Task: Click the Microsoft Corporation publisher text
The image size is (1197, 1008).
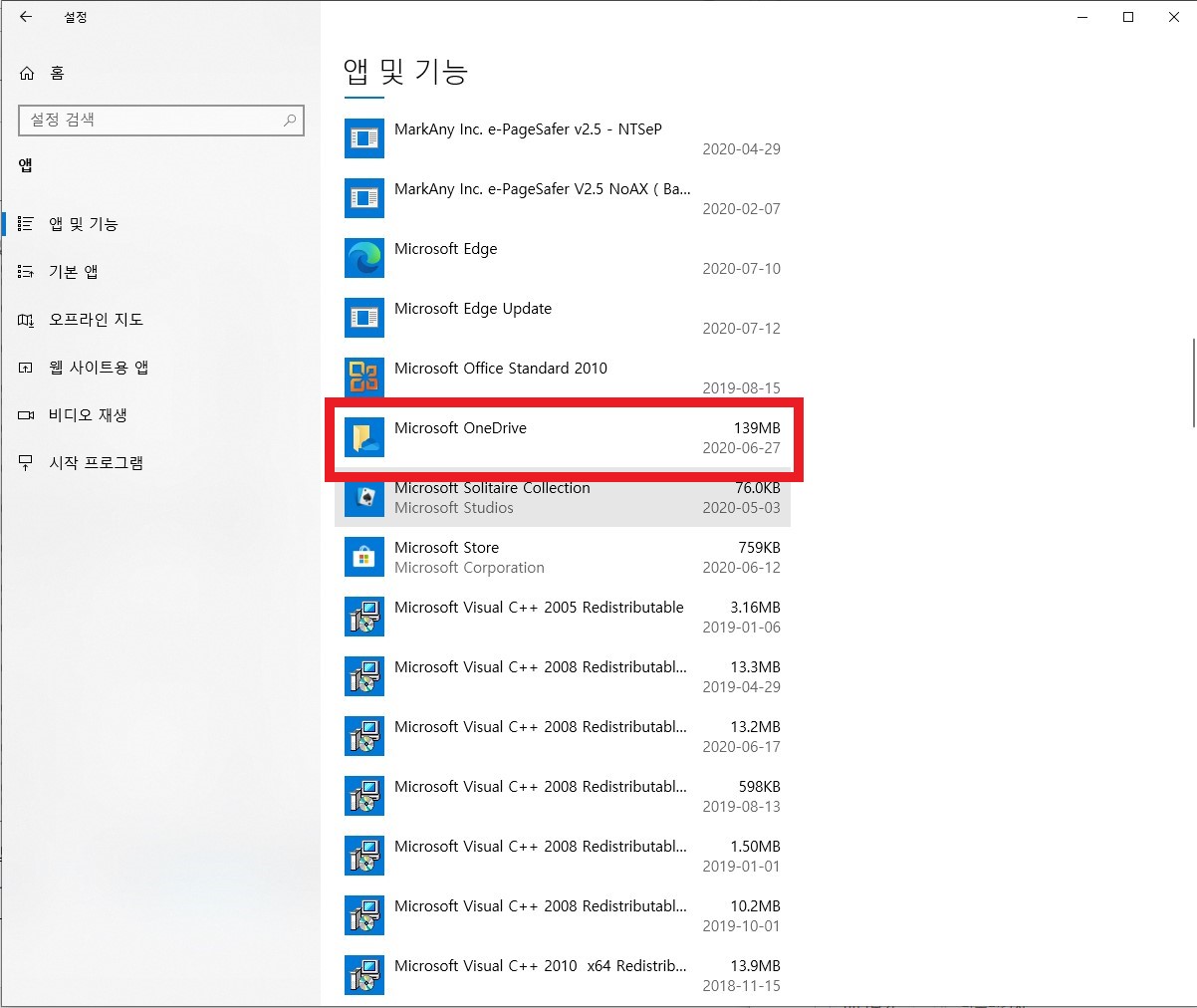Action: [469, 568]
